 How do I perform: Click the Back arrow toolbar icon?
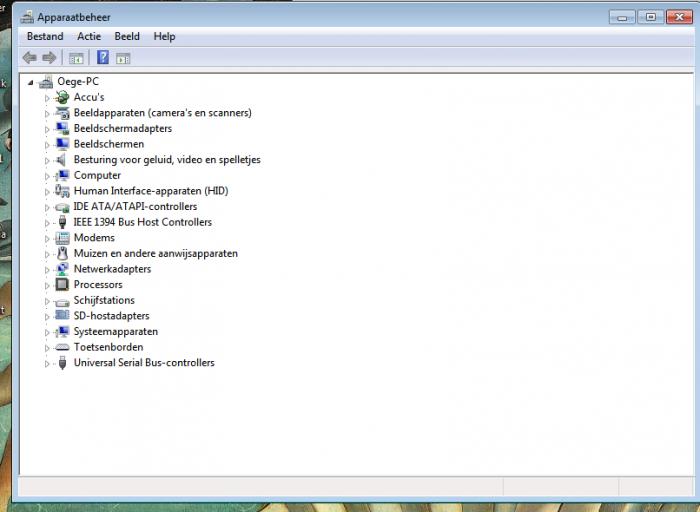coord(29,58)
